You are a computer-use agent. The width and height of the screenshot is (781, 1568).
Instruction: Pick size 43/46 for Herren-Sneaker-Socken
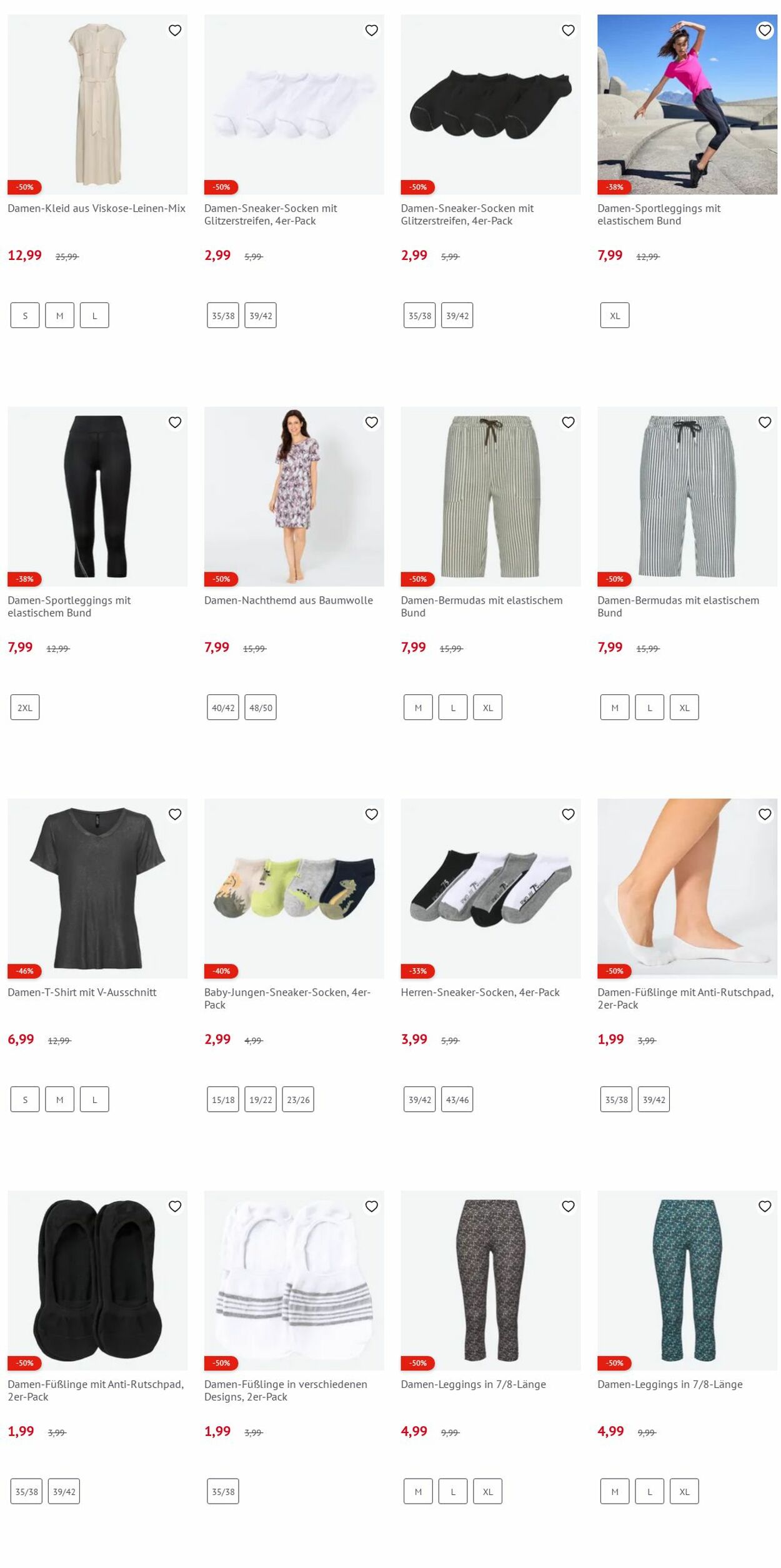[x=457, y=1099]
